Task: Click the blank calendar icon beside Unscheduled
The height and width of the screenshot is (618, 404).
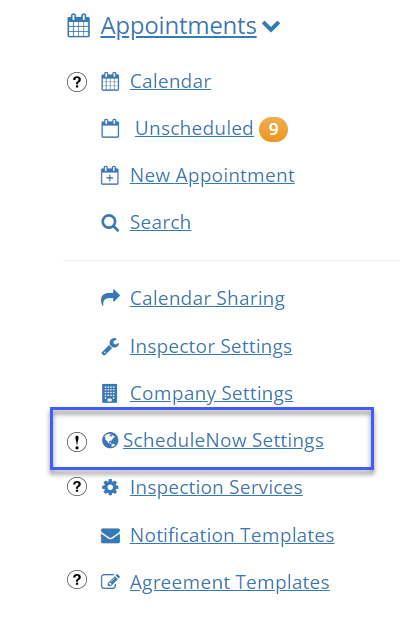Action: 110,128
